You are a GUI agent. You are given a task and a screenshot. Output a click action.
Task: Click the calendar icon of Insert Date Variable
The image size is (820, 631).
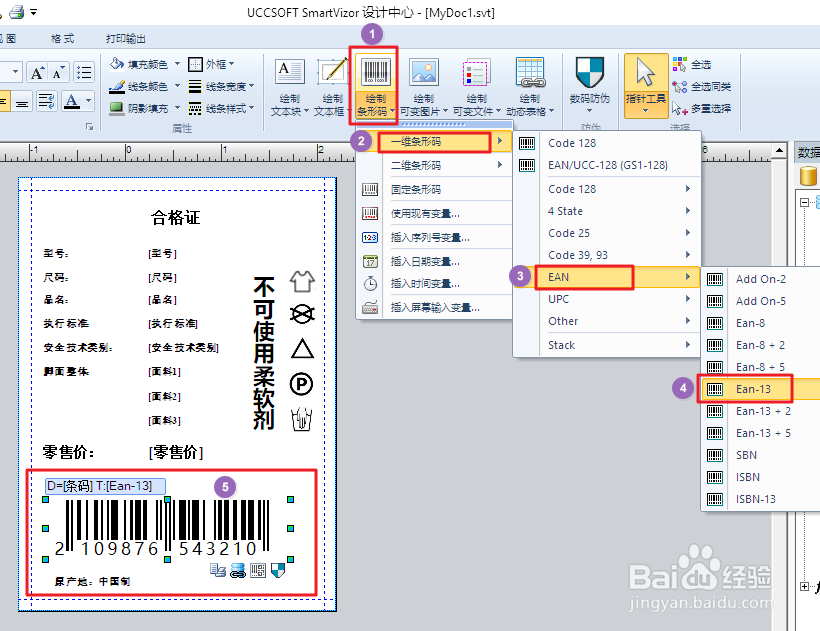click(370, 261)
